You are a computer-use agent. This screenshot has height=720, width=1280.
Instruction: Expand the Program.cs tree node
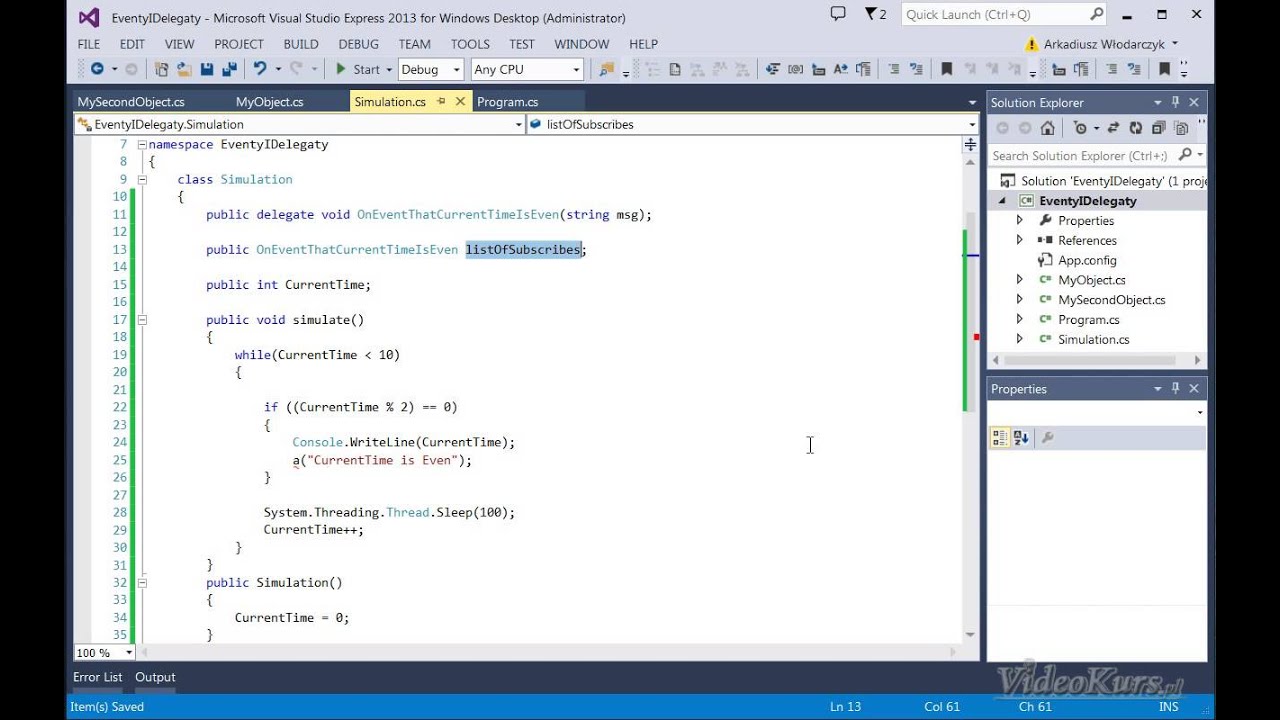tap(1019, 320)
